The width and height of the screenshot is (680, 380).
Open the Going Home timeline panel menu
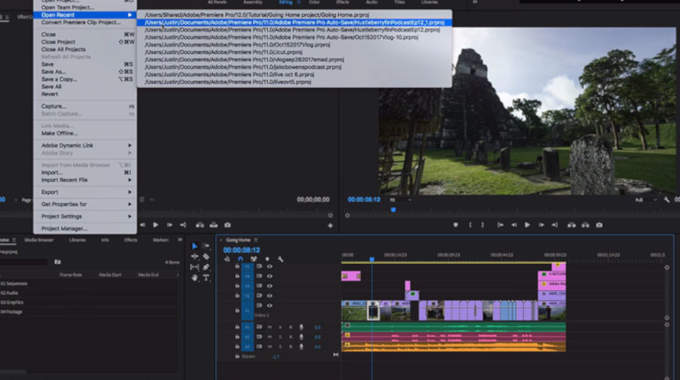coord(256,240)
